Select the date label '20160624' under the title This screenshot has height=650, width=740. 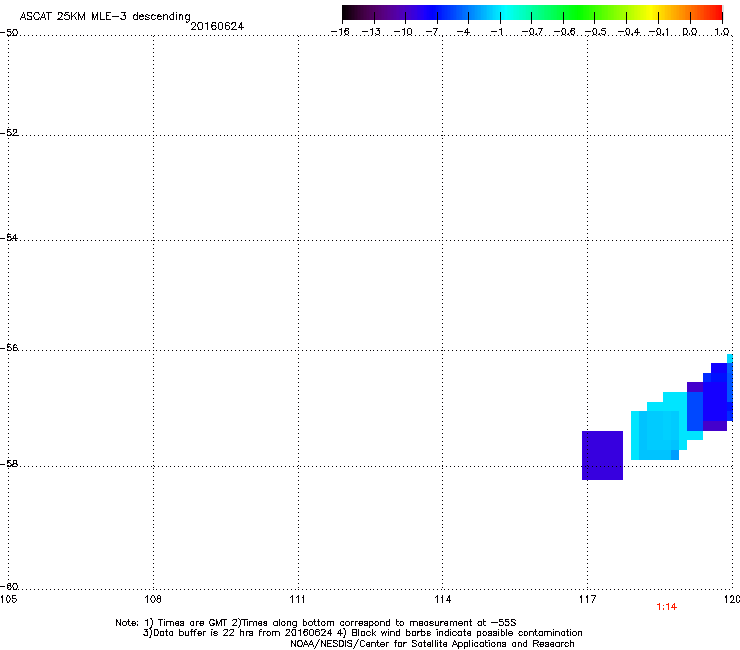click(x=217, y=26)
